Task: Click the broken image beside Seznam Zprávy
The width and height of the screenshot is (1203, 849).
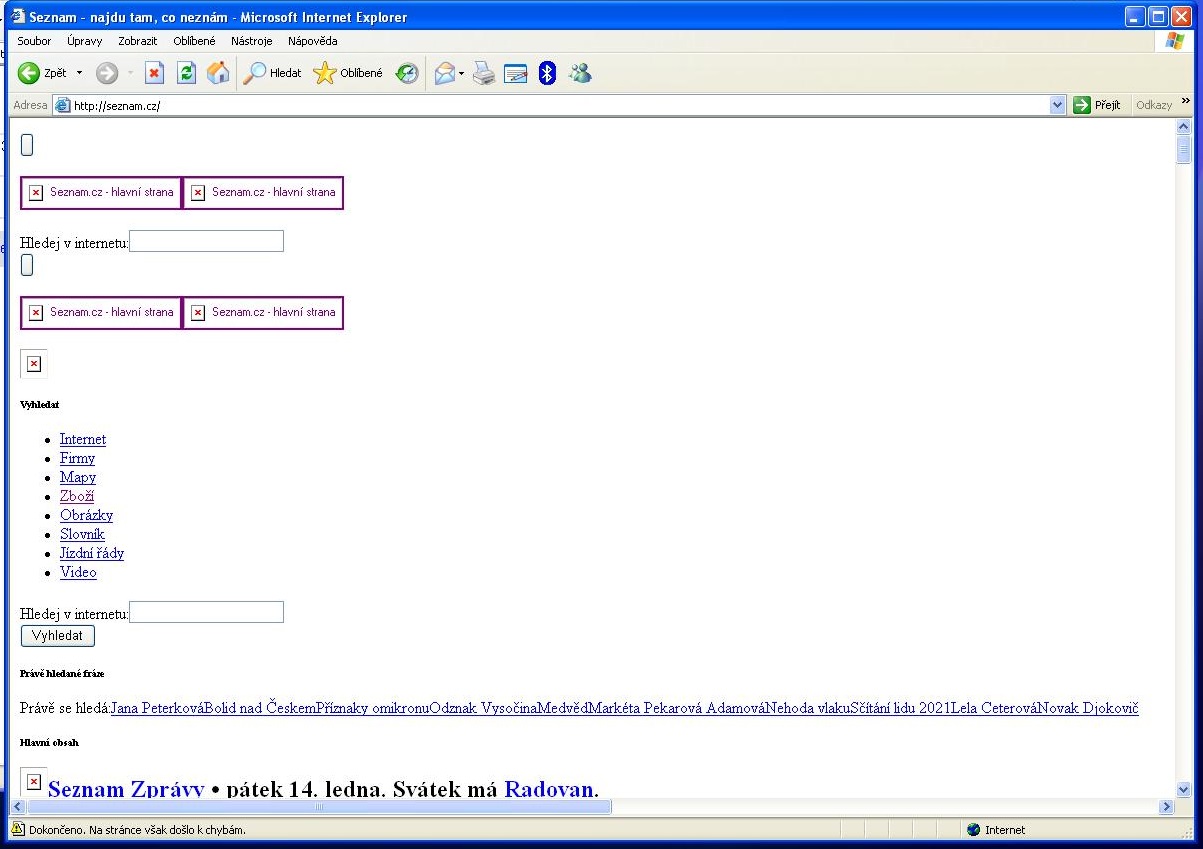Action: [33, 781]
